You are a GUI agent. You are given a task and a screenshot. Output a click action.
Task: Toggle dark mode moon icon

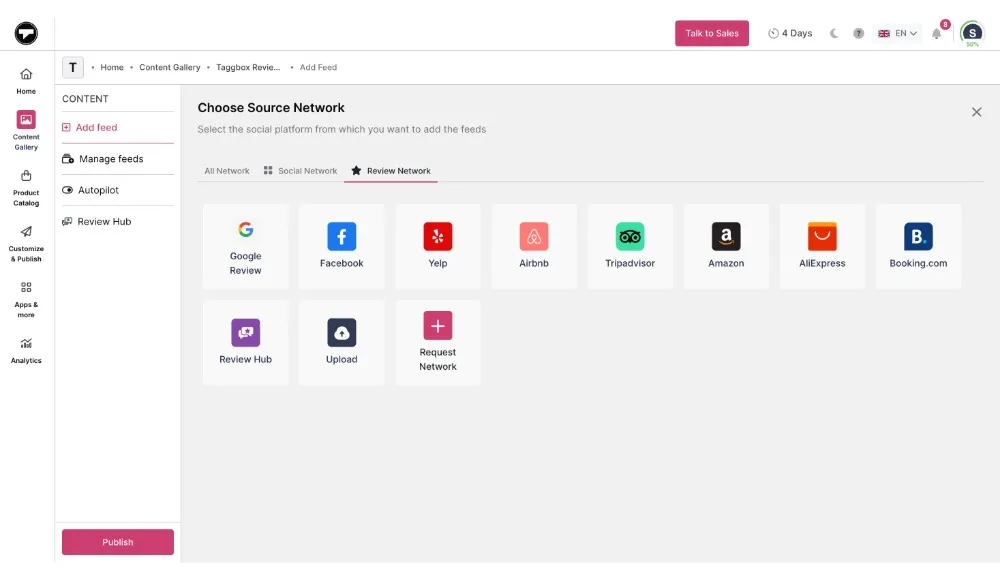click(x=834, y=33)
